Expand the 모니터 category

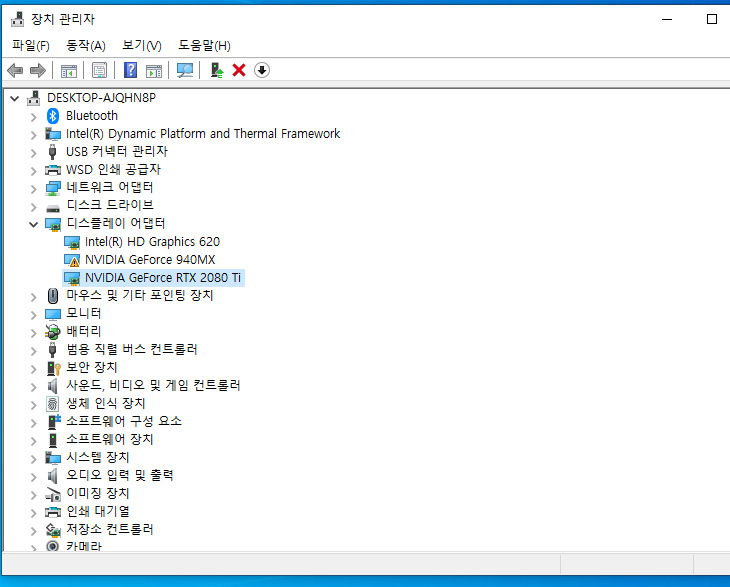click(33, 315)
